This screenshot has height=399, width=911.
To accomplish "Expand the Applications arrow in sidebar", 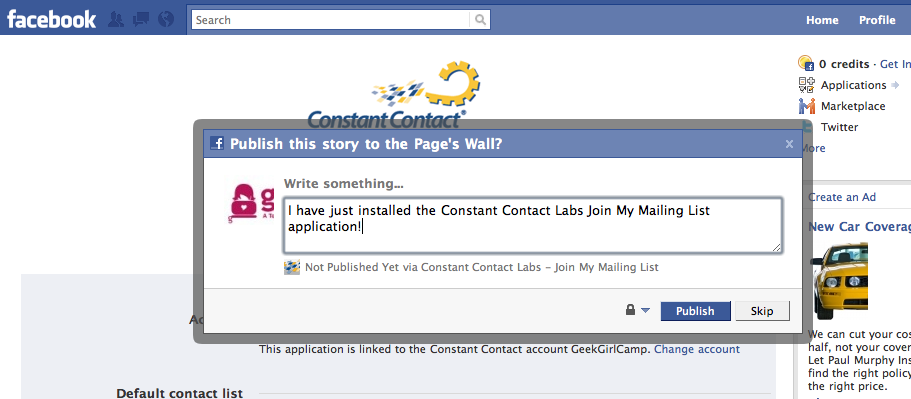I will point(895,85).
